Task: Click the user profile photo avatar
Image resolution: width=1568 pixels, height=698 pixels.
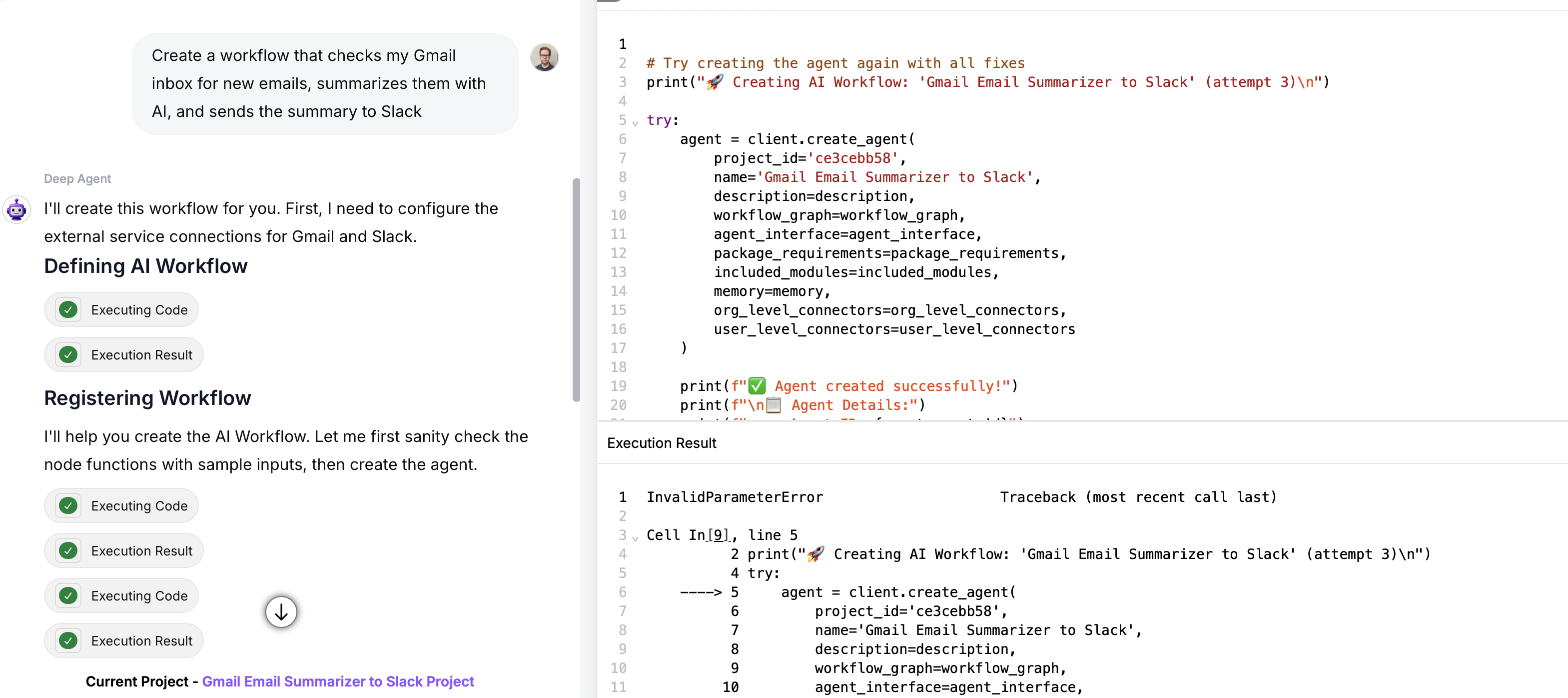Action: (x=544, y=56)
